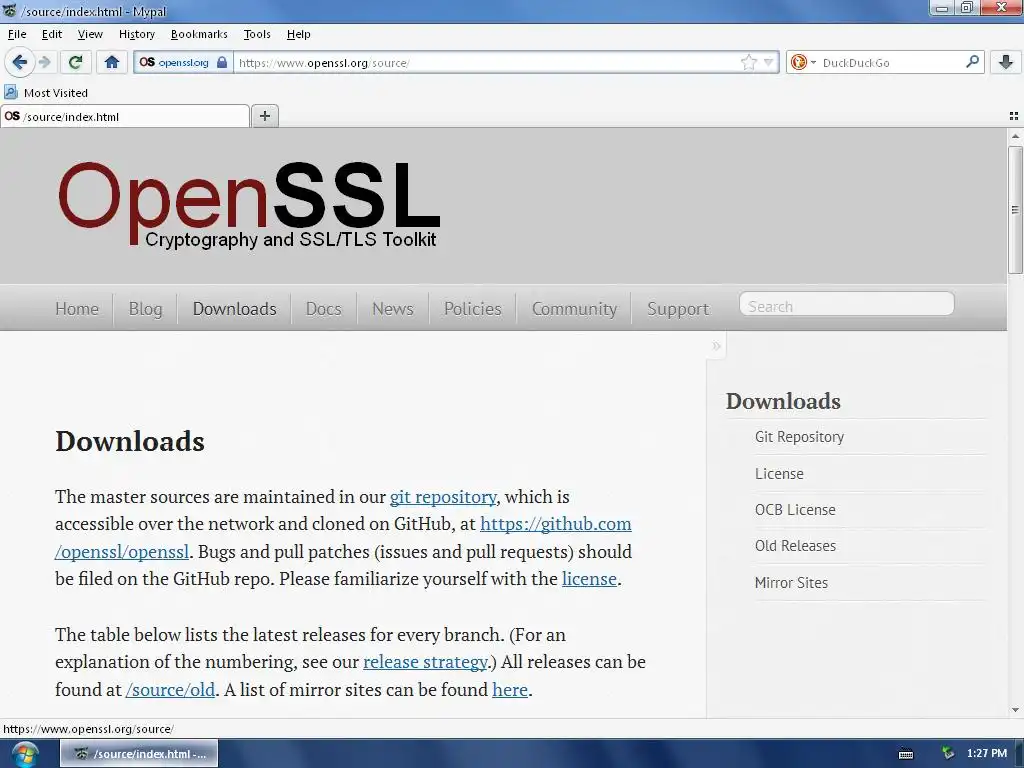
Task: Click the Forward arrow button
Action: point(44,63)
